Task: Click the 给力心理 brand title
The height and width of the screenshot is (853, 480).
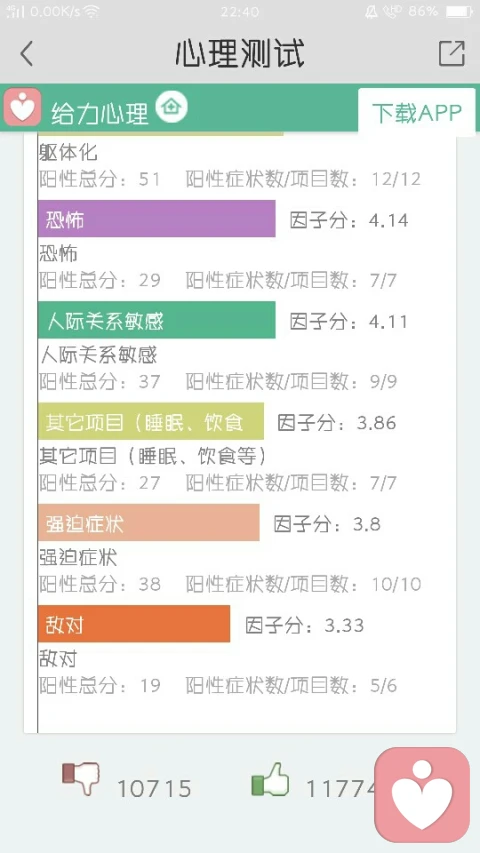Action: (100, 114)
